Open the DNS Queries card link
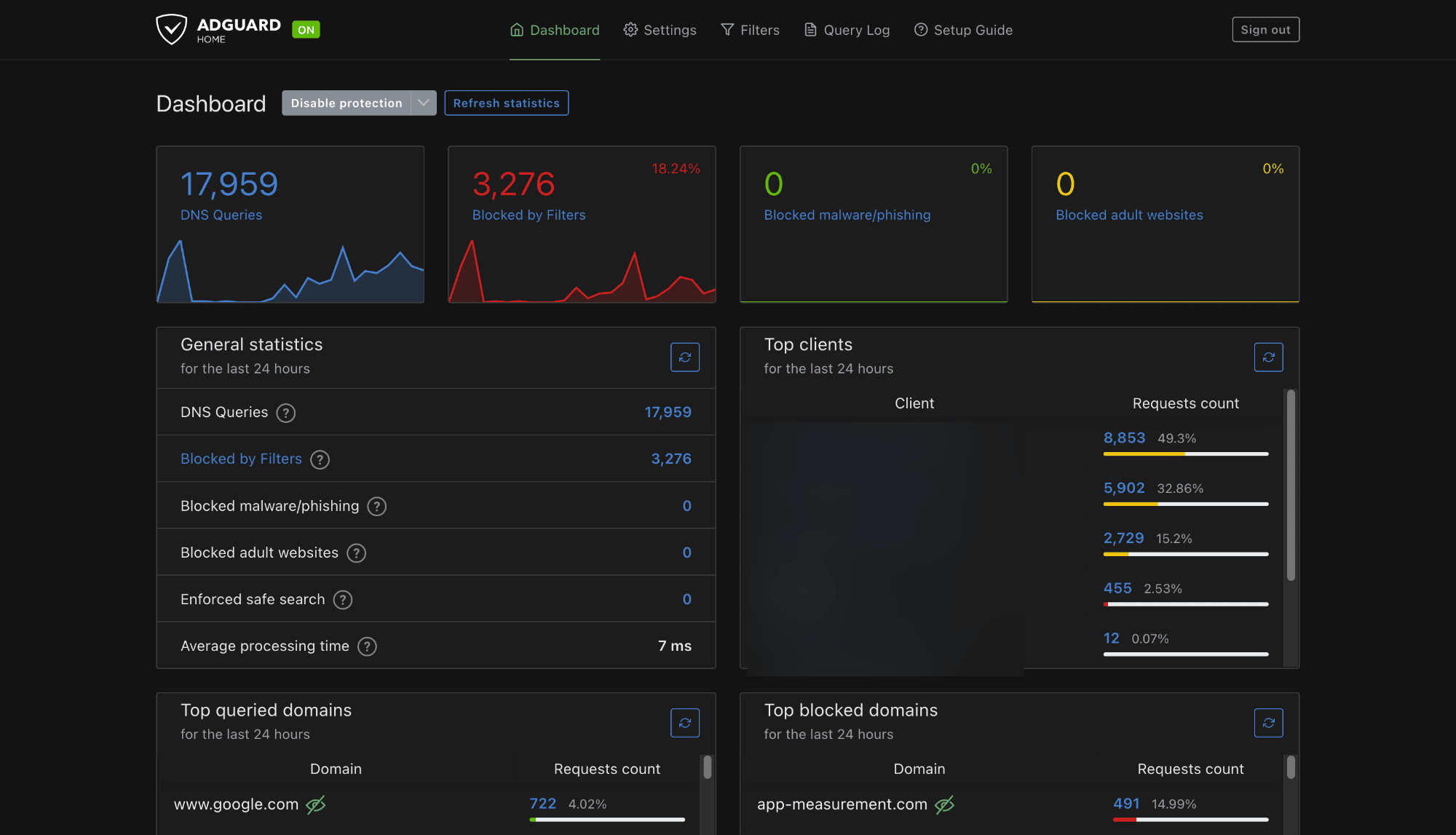This screenshot has width=1456, height=835. (221, 215)
